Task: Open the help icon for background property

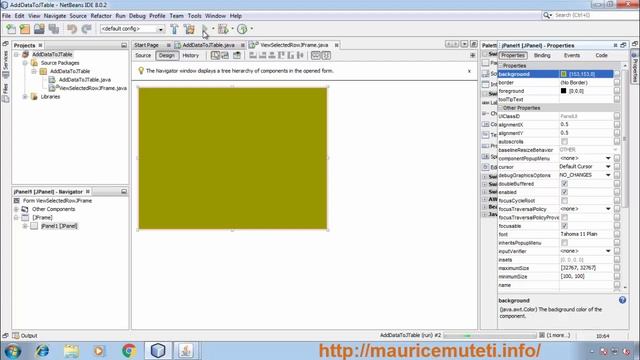Action: click(x=622, y=300)
